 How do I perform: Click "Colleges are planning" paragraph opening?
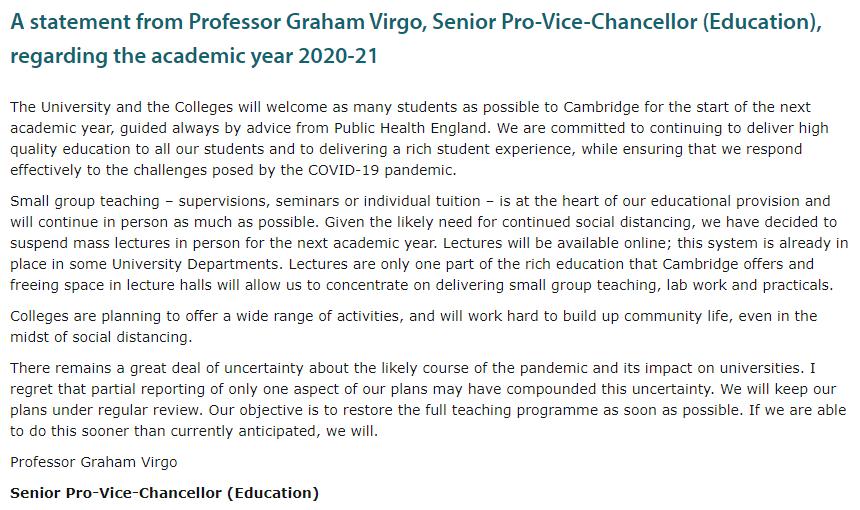click(86, 316)
